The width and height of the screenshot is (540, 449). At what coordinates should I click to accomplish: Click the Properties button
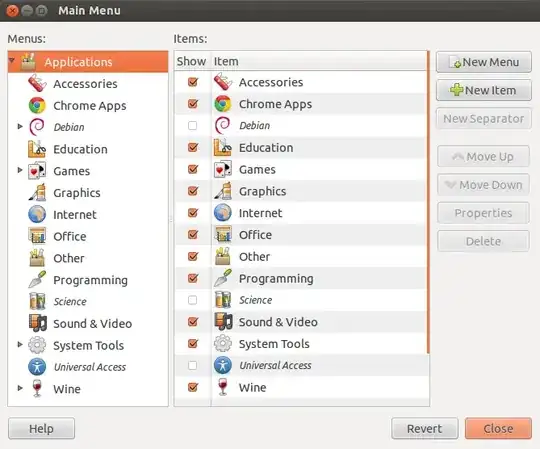pyautogui.click(x=484, y=213)
